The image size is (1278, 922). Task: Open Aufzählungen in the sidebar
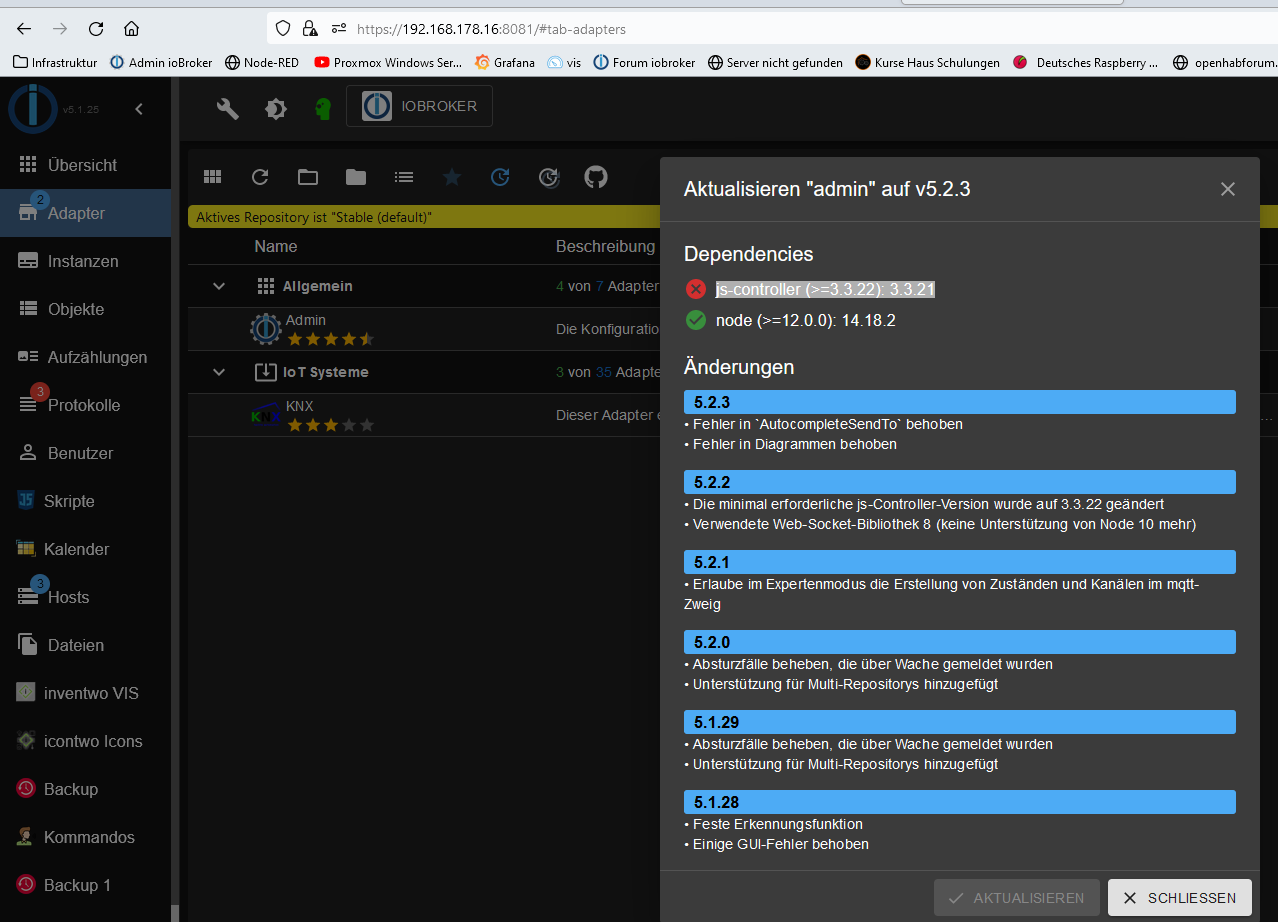[86, 357]
